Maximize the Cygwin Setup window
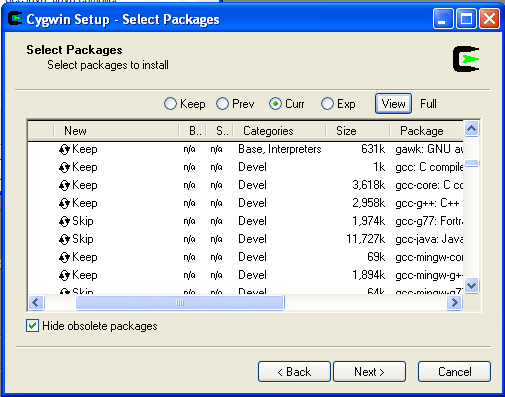Viewport: 505px width, 397px height. tap(466, 19)
